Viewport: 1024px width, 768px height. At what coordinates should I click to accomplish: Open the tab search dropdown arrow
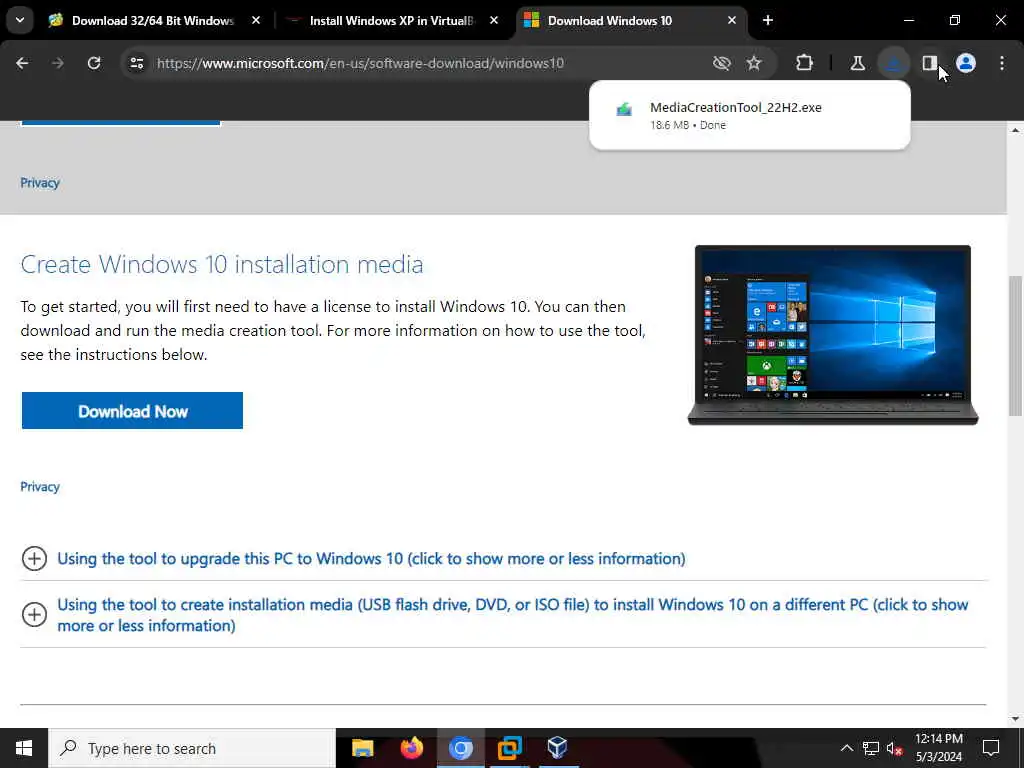tap(20, 20)
